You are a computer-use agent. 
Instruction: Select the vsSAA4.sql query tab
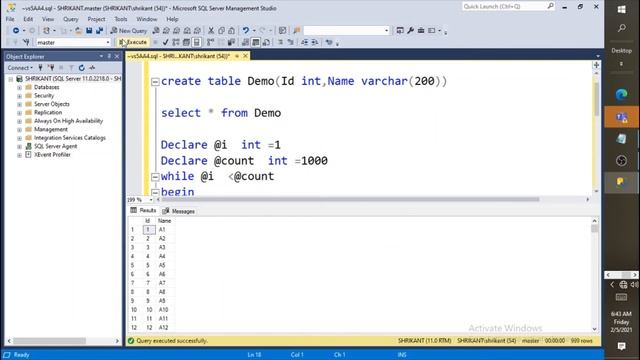point(179,56)
